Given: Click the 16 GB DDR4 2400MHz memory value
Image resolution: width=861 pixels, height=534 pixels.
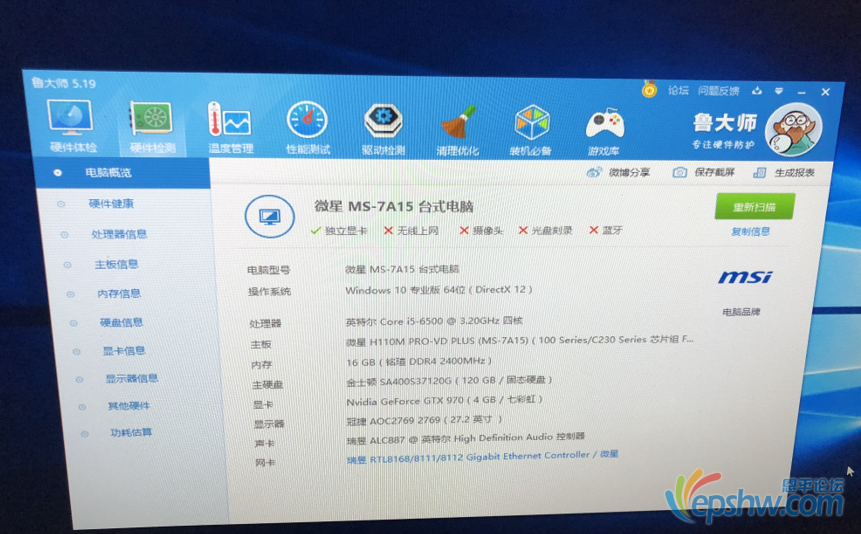Looking at the screenshot, I should (x=418, y=361).
